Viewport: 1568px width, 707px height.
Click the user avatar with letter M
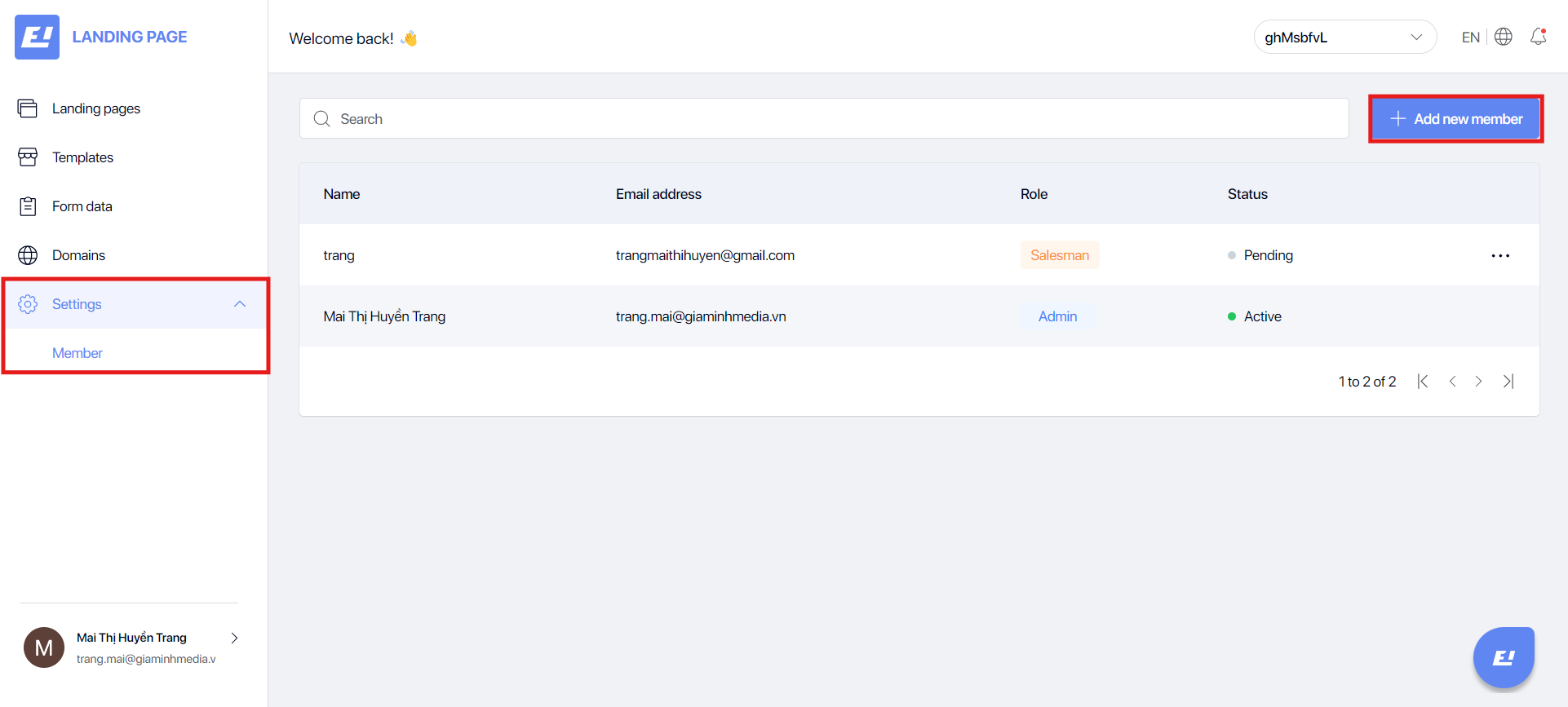coord(44,647)
